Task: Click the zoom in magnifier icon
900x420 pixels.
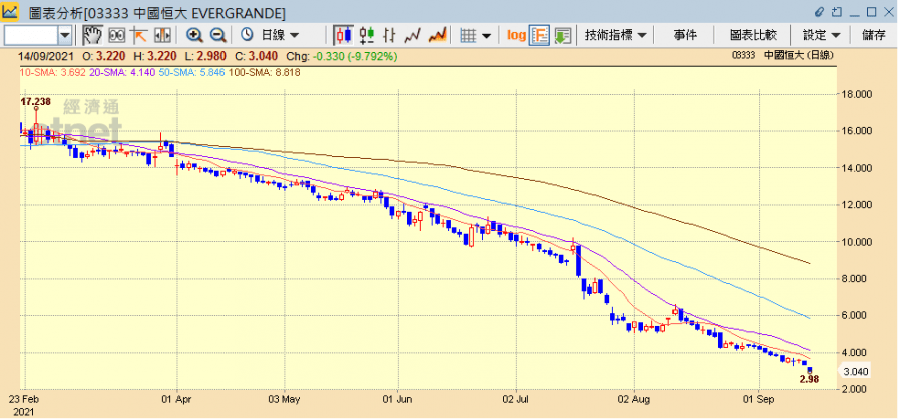Action: point(194,35)
